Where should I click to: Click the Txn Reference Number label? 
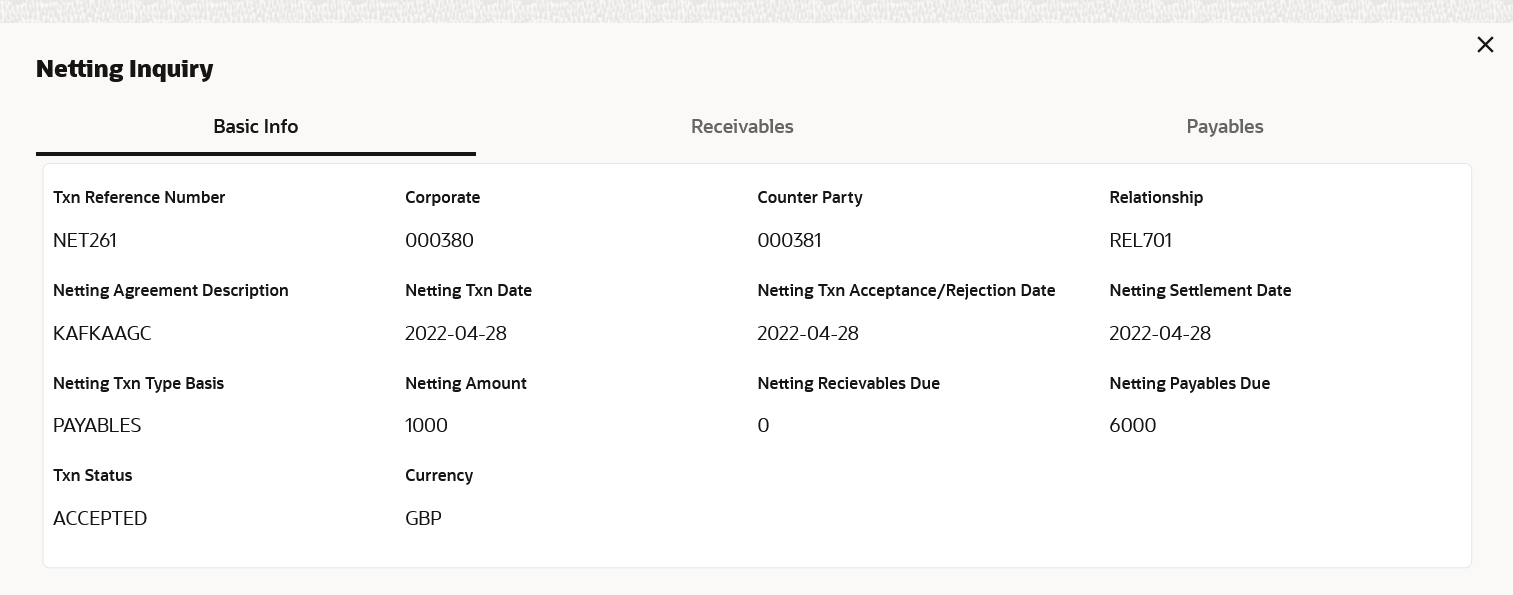[139, 198]
